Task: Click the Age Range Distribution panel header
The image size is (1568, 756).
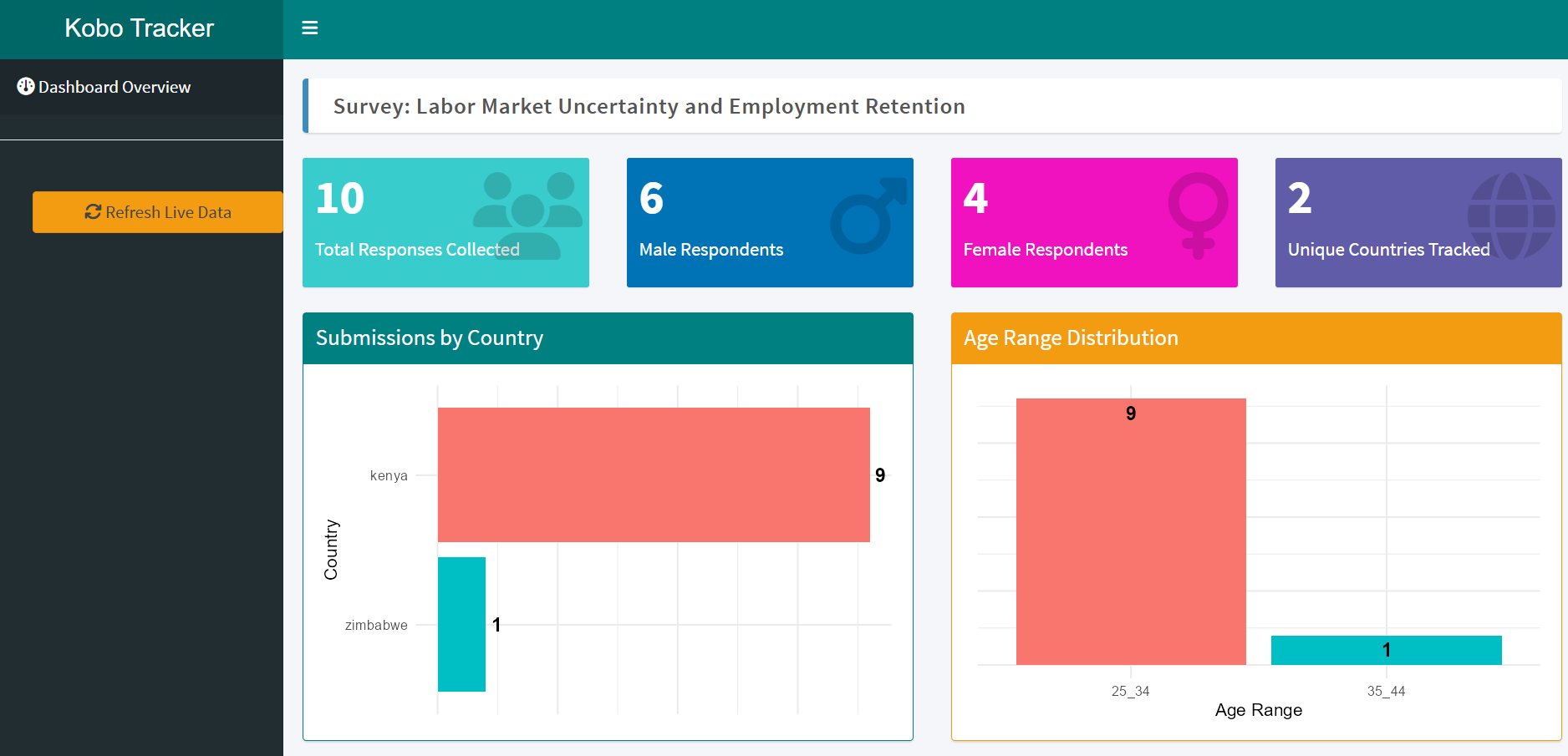Action: [x=1256, y=338]
